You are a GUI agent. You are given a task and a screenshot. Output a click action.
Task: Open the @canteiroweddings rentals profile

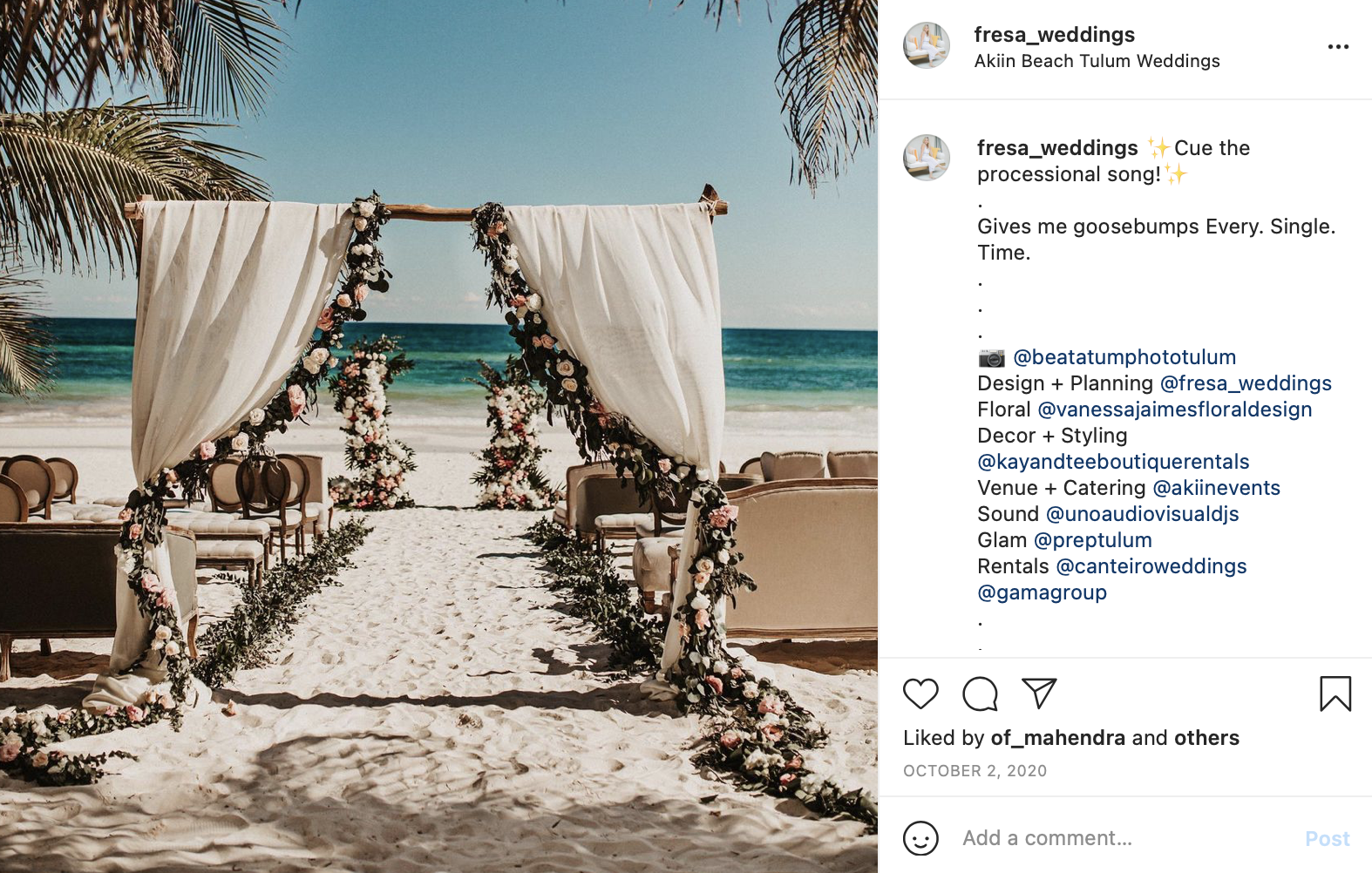pos(1151,566)
